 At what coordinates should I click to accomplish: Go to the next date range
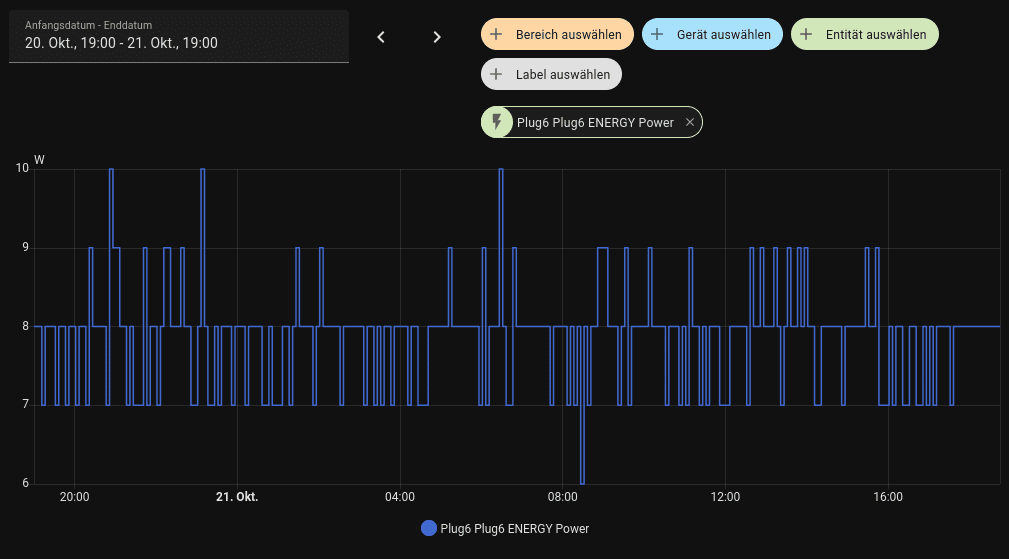(x=437, y=37)
